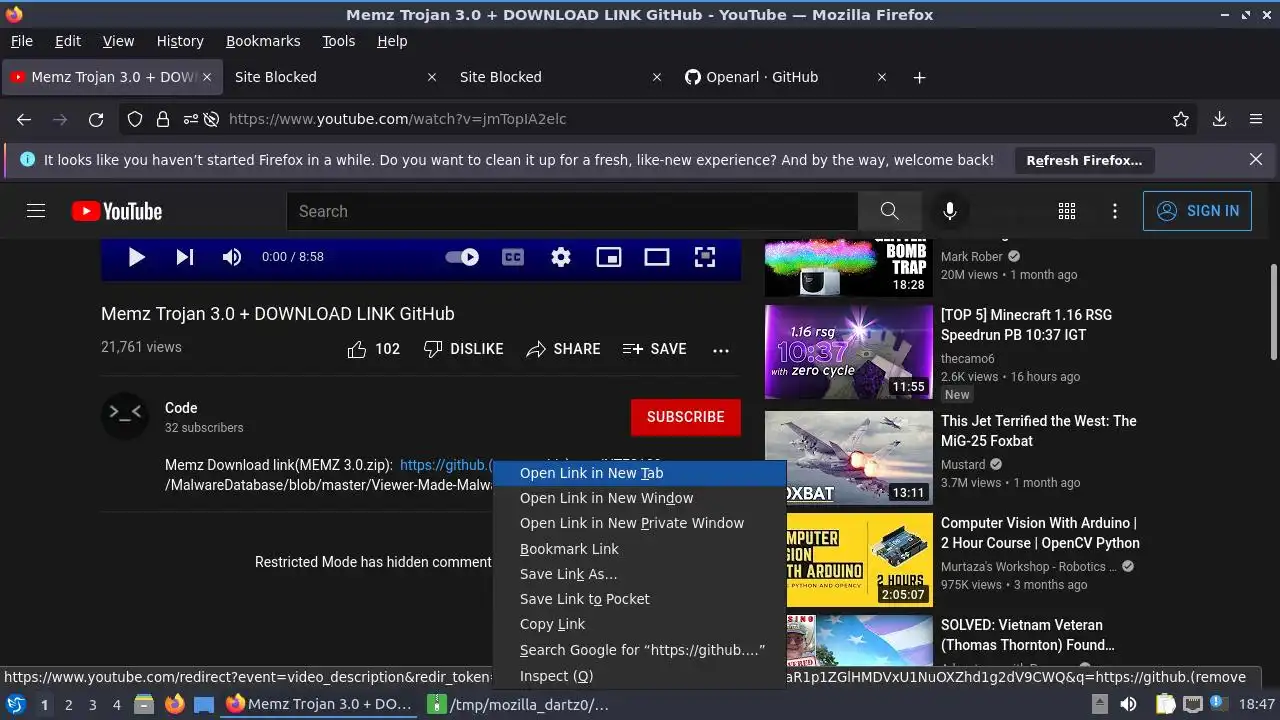Open site security padlock icon
The width and height of the screenshot is (1280, 720).
[x=162, y=119]
